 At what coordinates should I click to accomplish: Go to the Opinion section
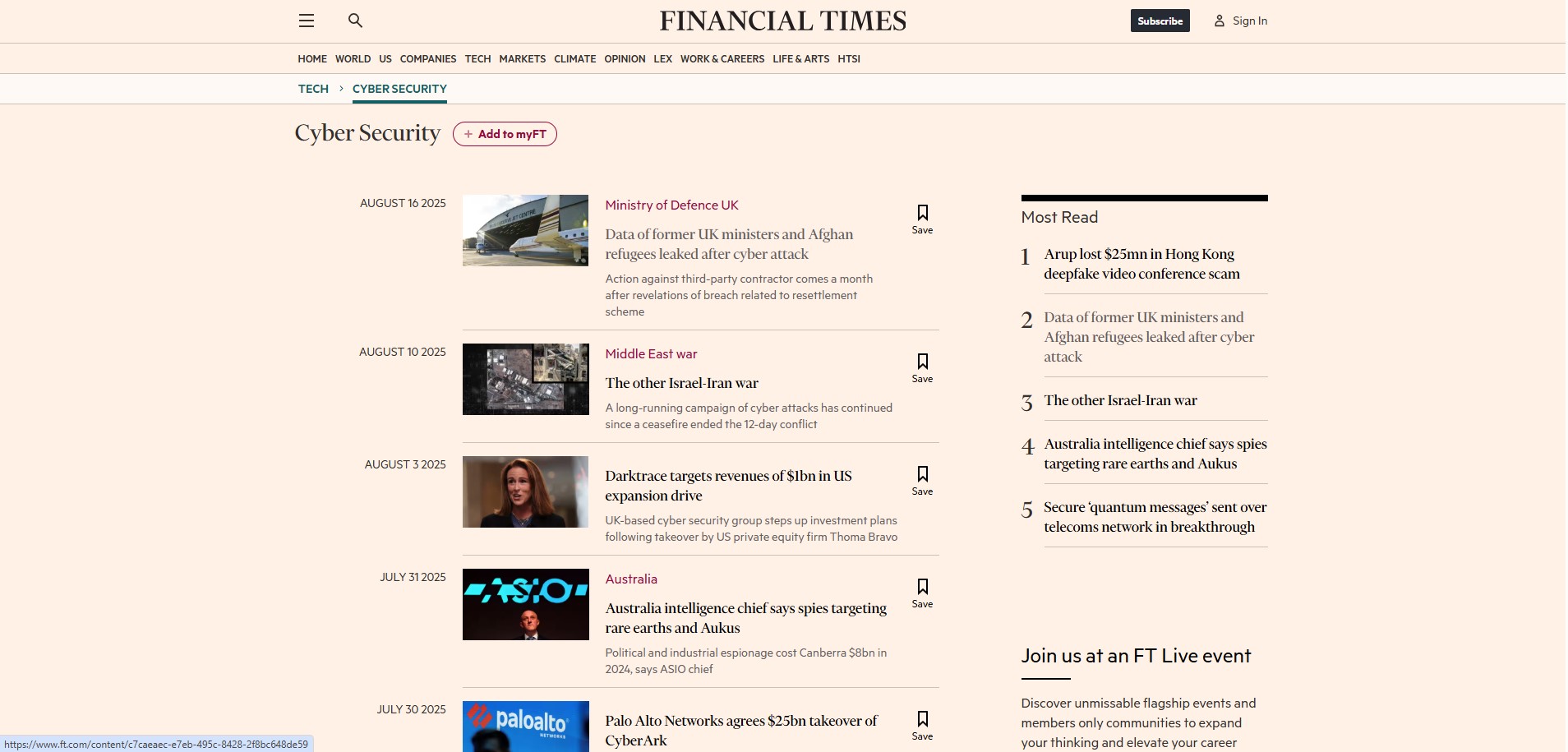click(x=625, y=59)
